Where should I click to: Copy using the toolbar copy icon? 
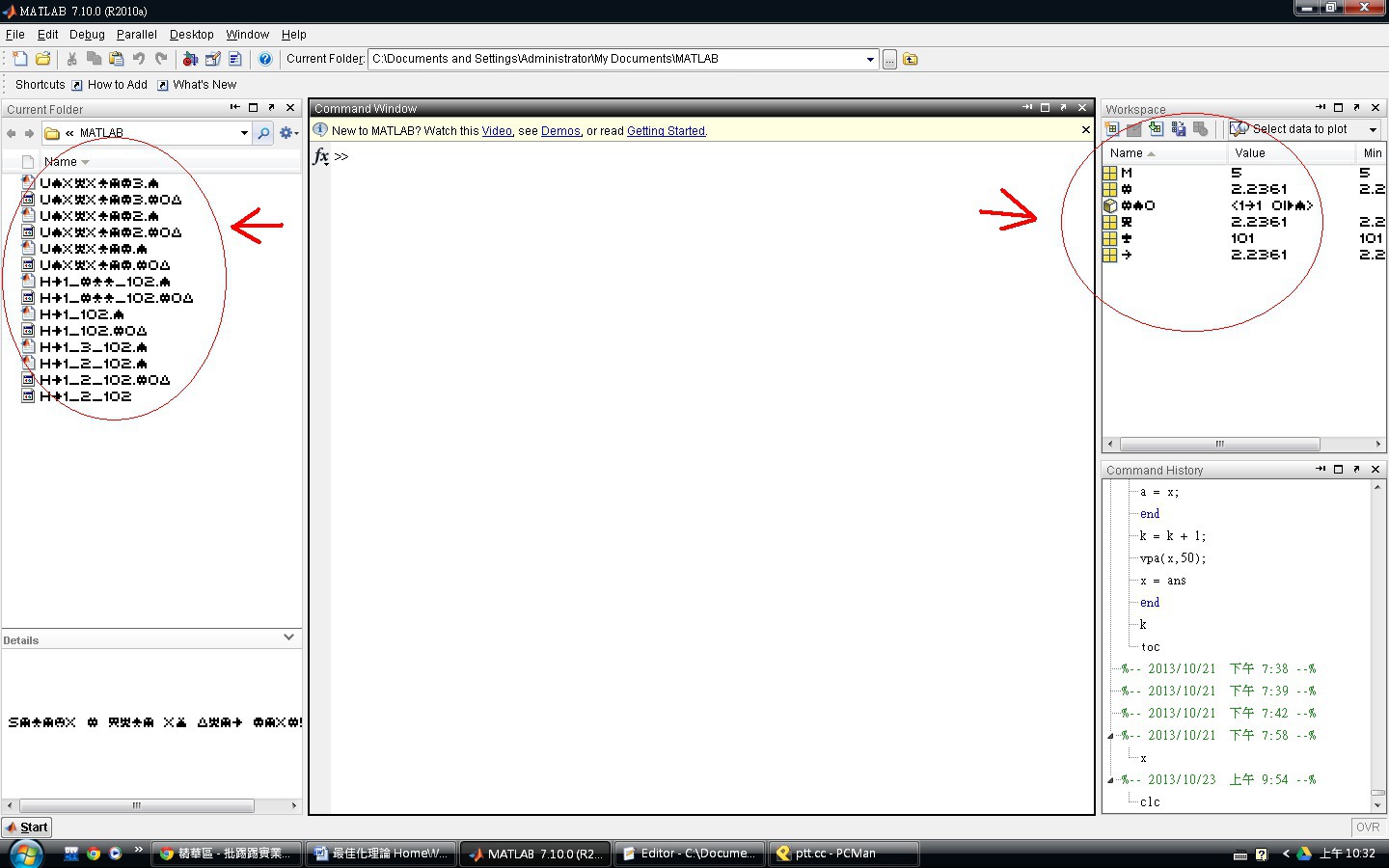[94, 59]
